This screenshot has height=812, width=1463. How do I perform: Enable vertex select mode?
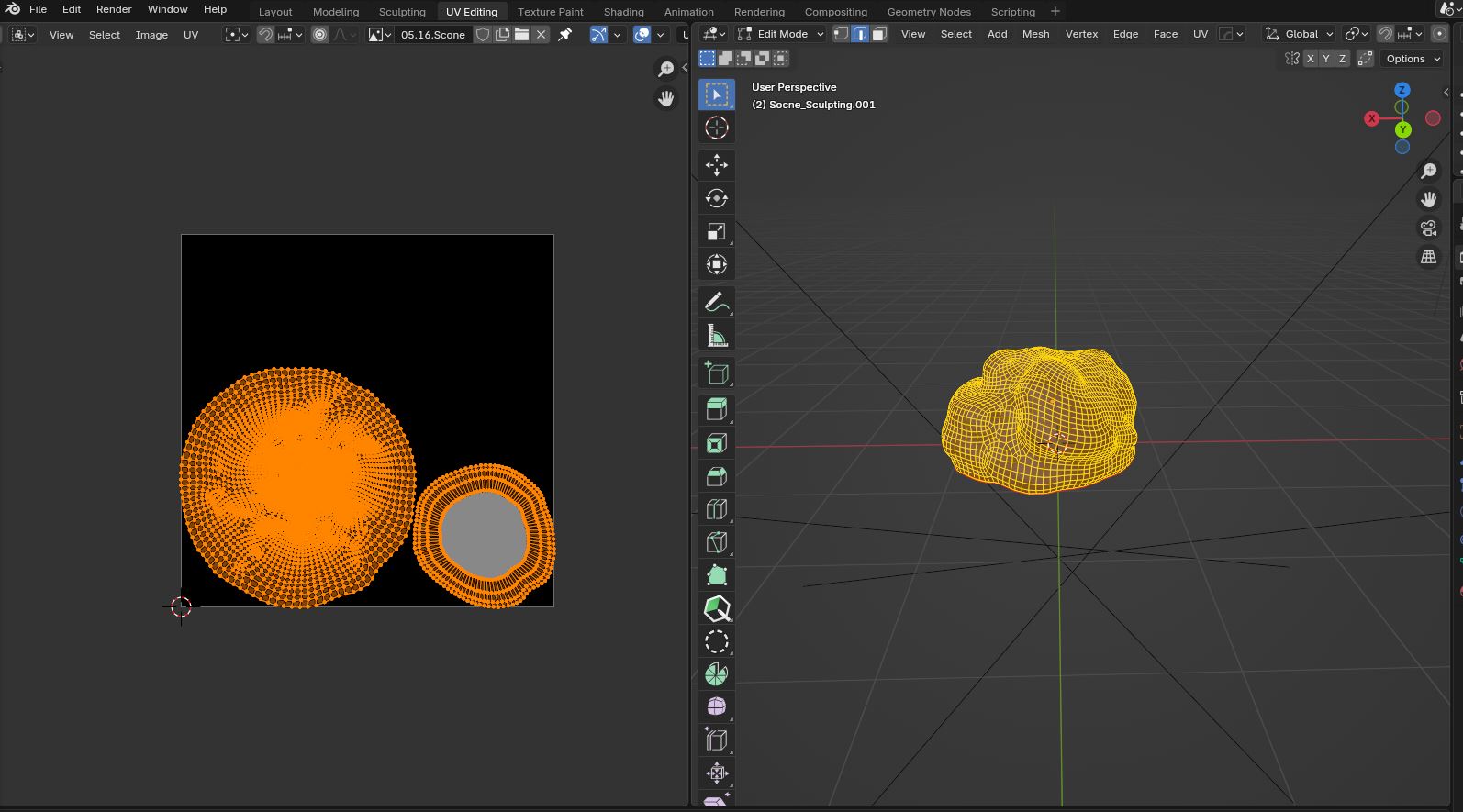[840, 34]
